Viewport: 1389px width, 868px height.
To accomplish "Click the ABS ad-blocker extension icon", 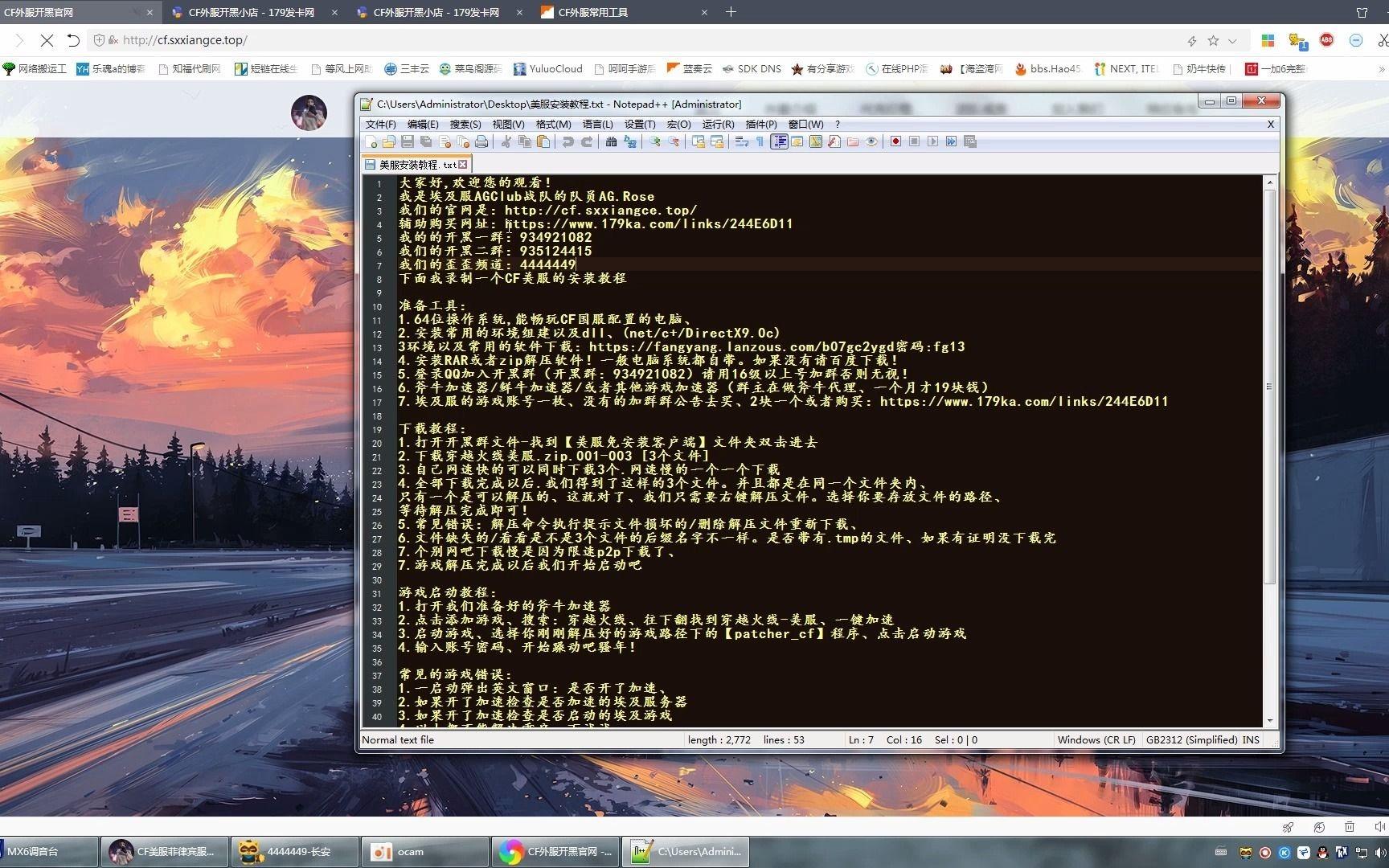I will coord(1327,40).
